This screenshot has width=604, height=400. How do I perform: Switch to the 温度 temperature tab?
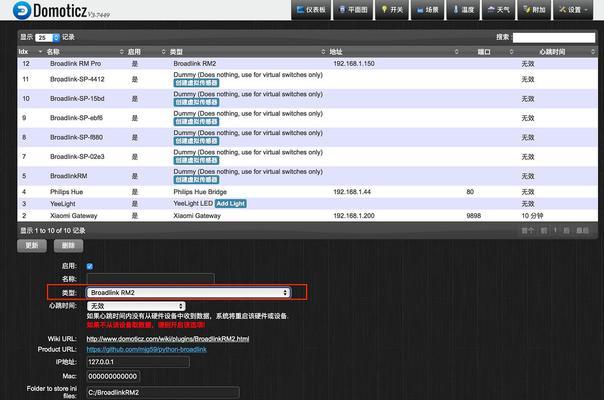463,10
